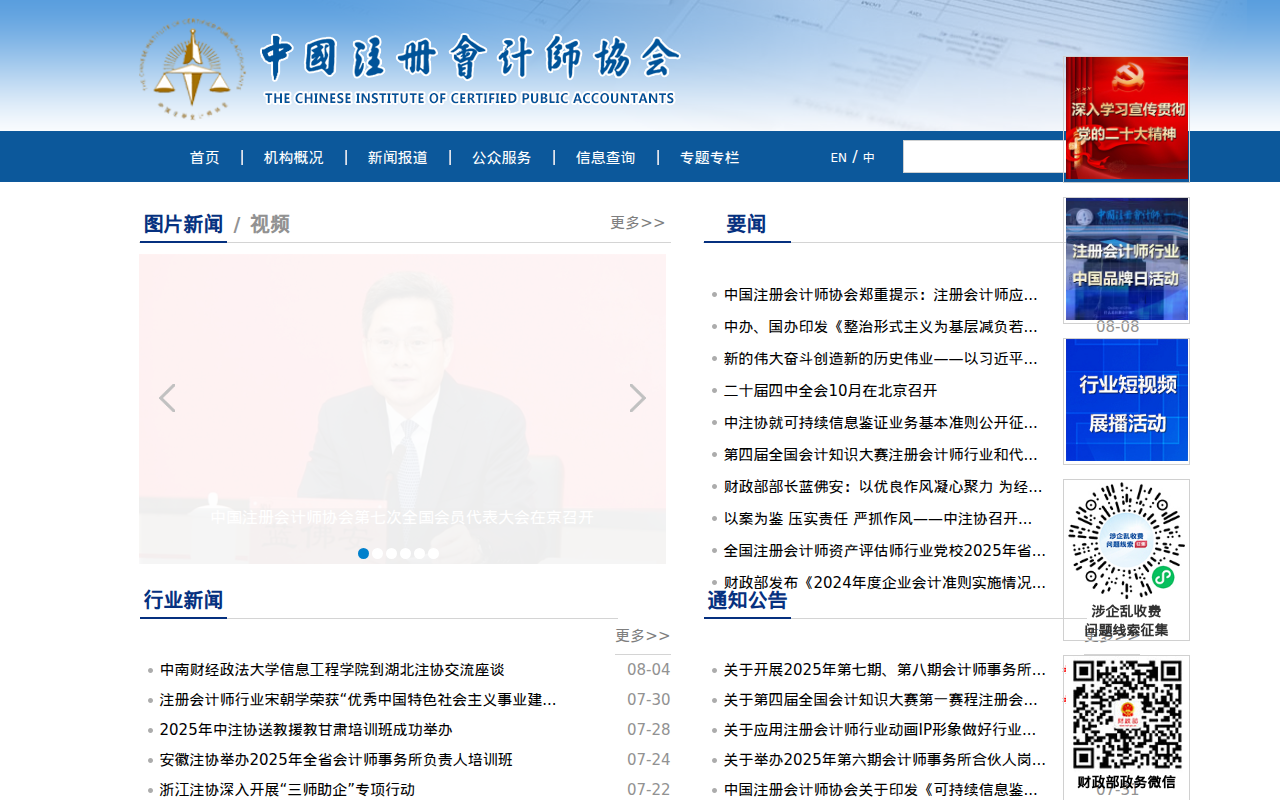Click the 涉企乱收费问题线索征集 QR code
The width and height of the screenshot is (1280, 800).
coord(1126,560)
